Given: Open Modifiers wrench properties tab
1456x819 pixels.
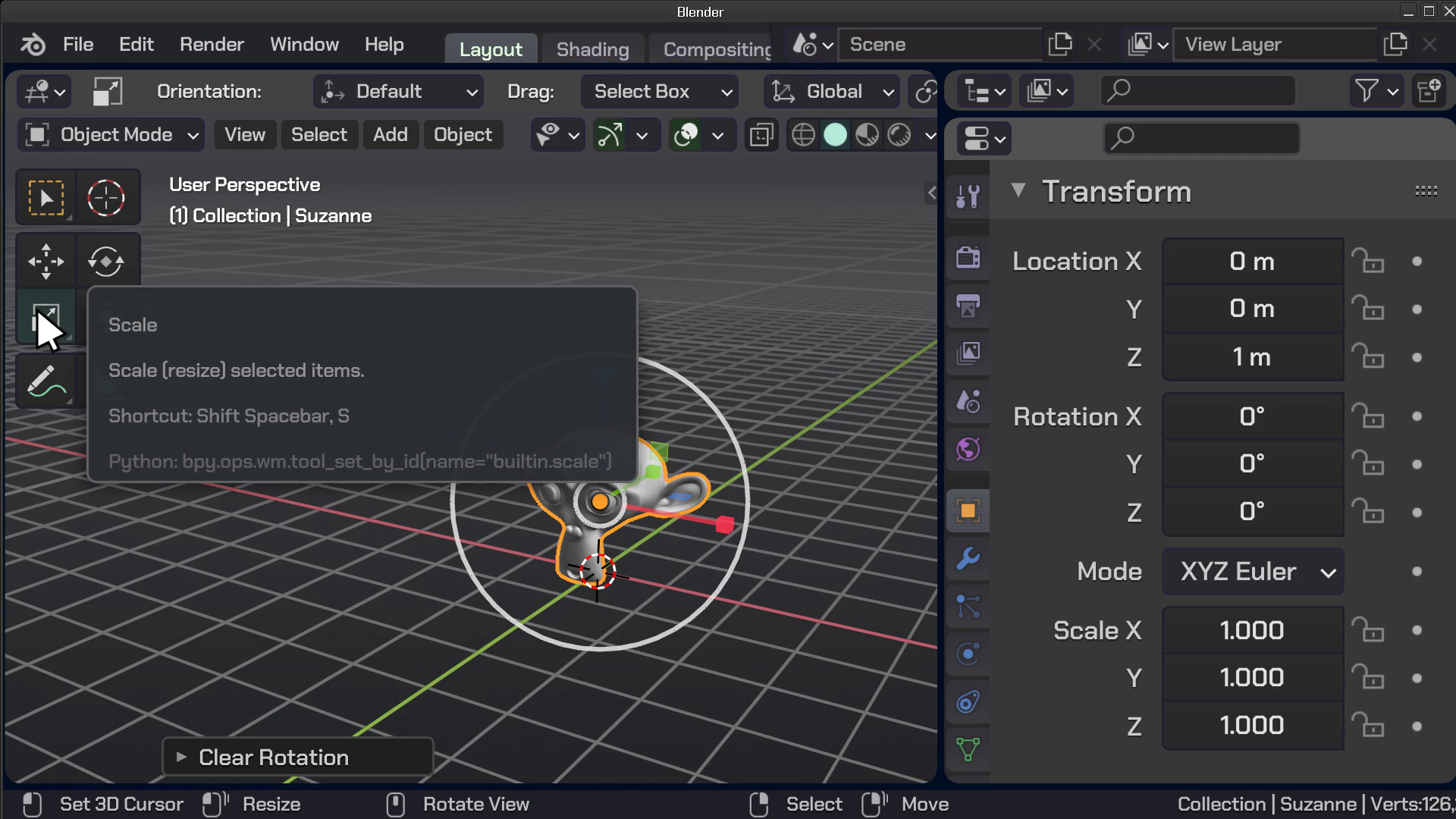Looking at the screenshot, I should click(968, 560).
